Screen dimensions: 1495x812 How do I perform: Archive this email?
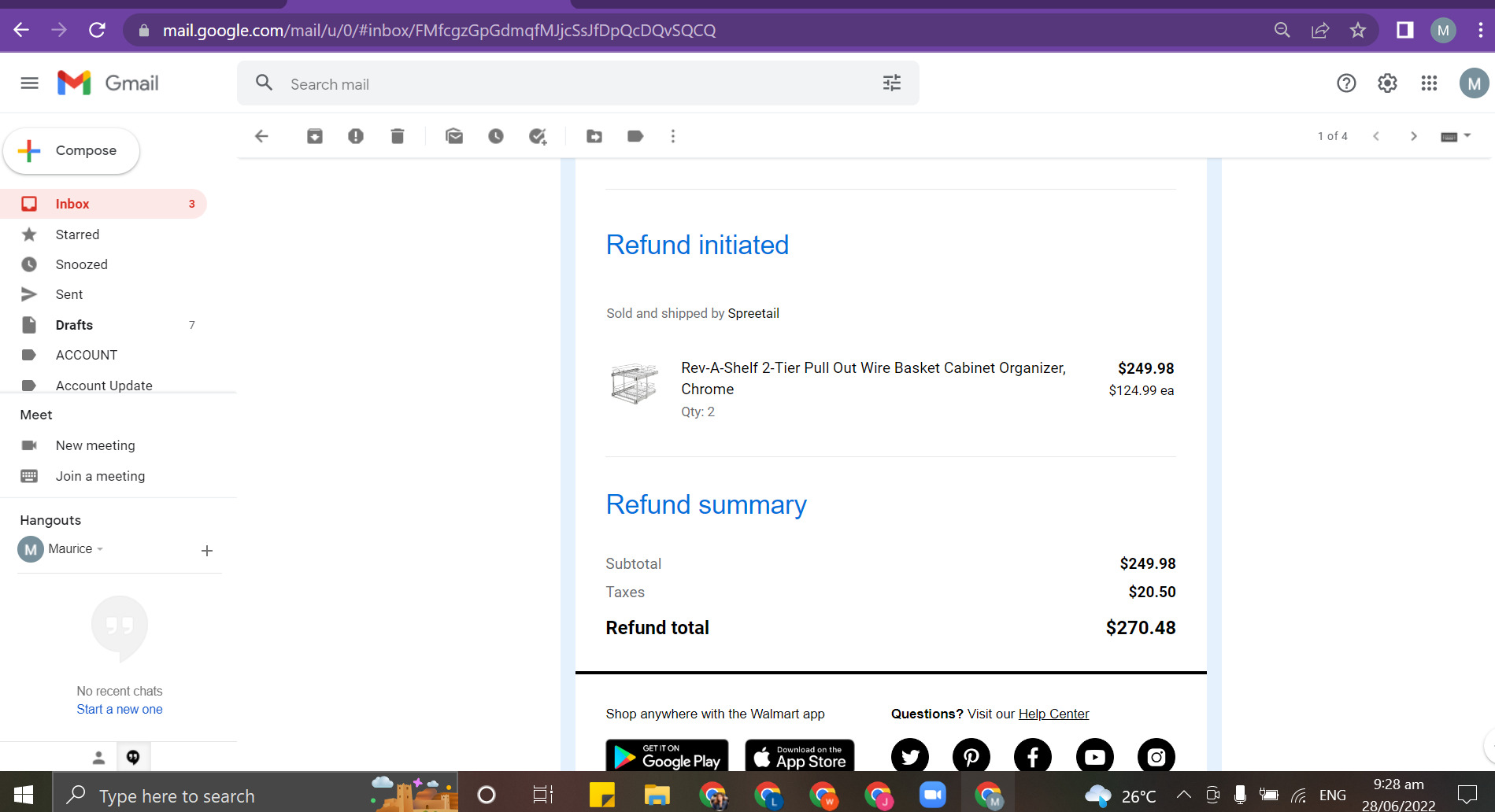coord(315,136)
